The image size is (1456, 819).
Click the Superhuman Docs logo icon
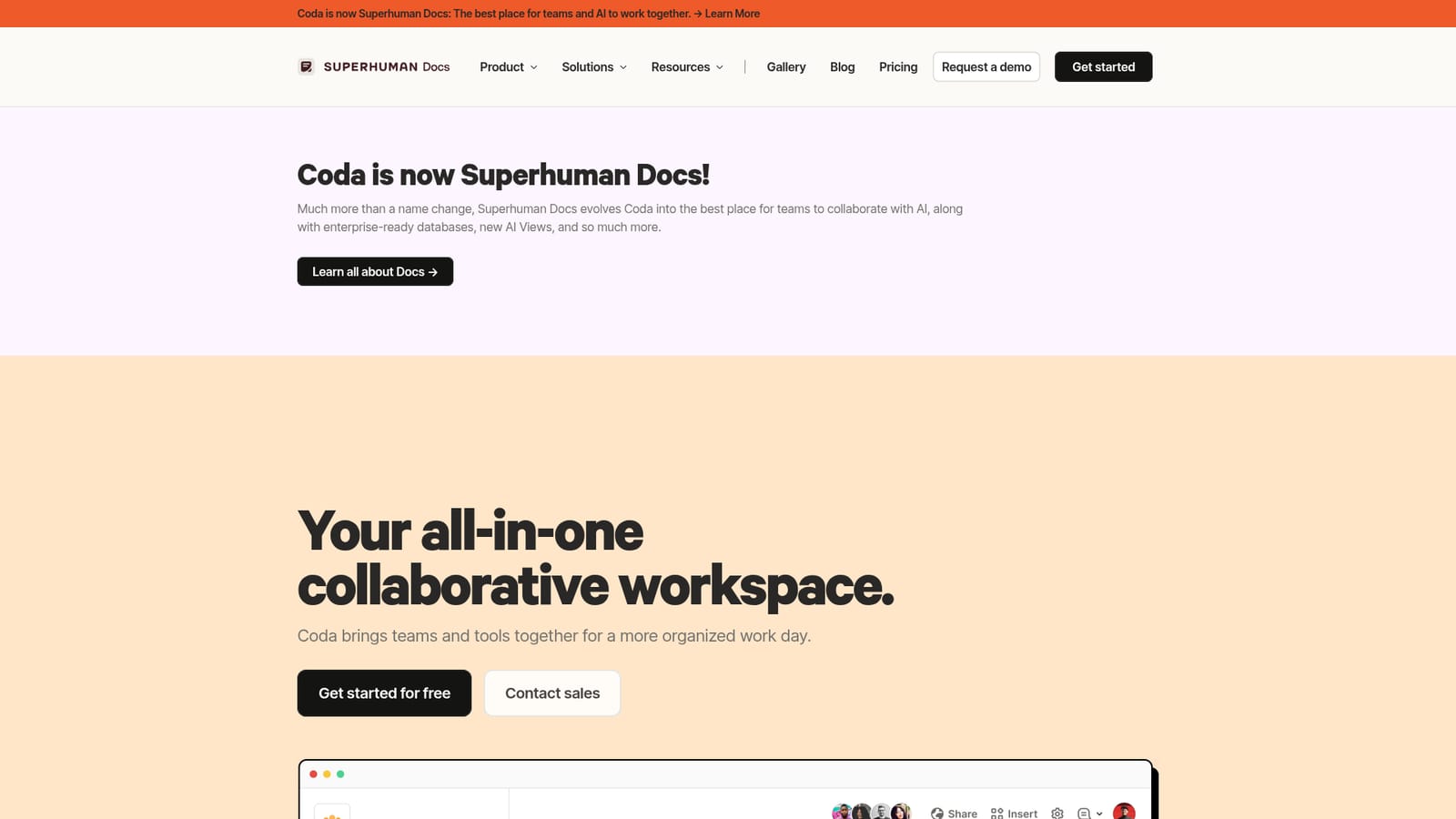[x=306, y=66]
